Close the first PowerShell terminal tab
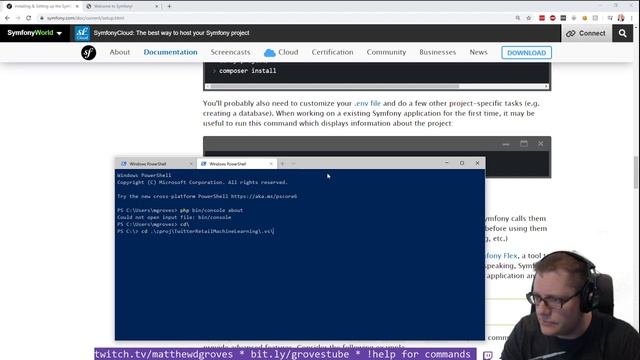Image resolution: width=640 pixels, height=360 pixels. pos(191,164)
